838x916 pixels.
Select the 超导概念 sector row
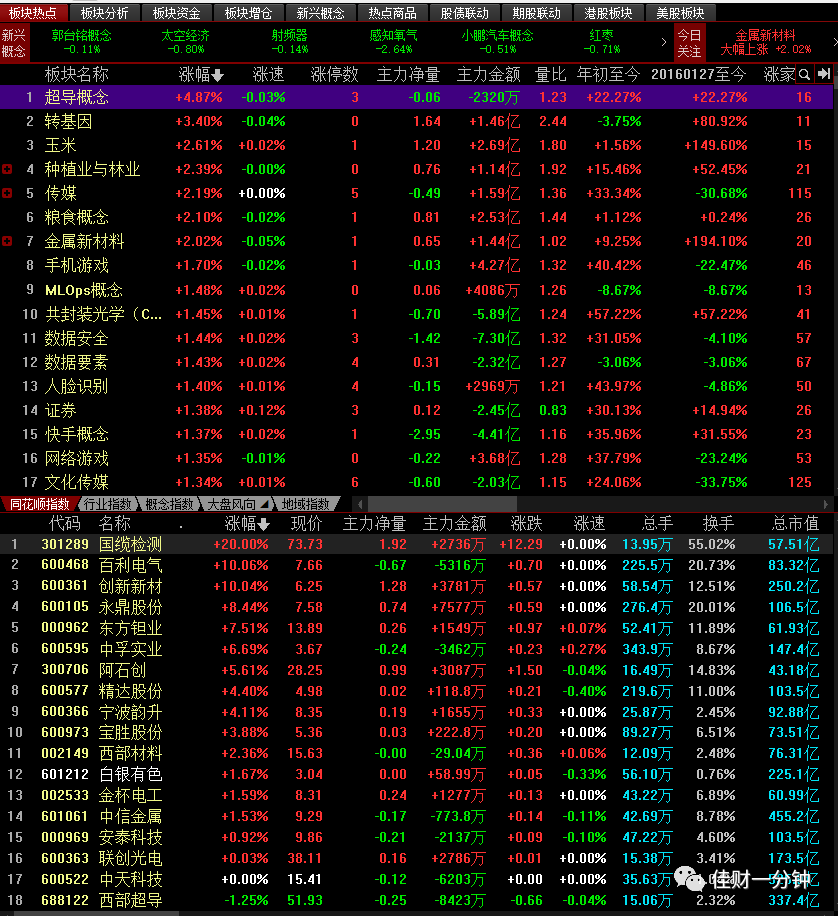click(x=416, y=98)
